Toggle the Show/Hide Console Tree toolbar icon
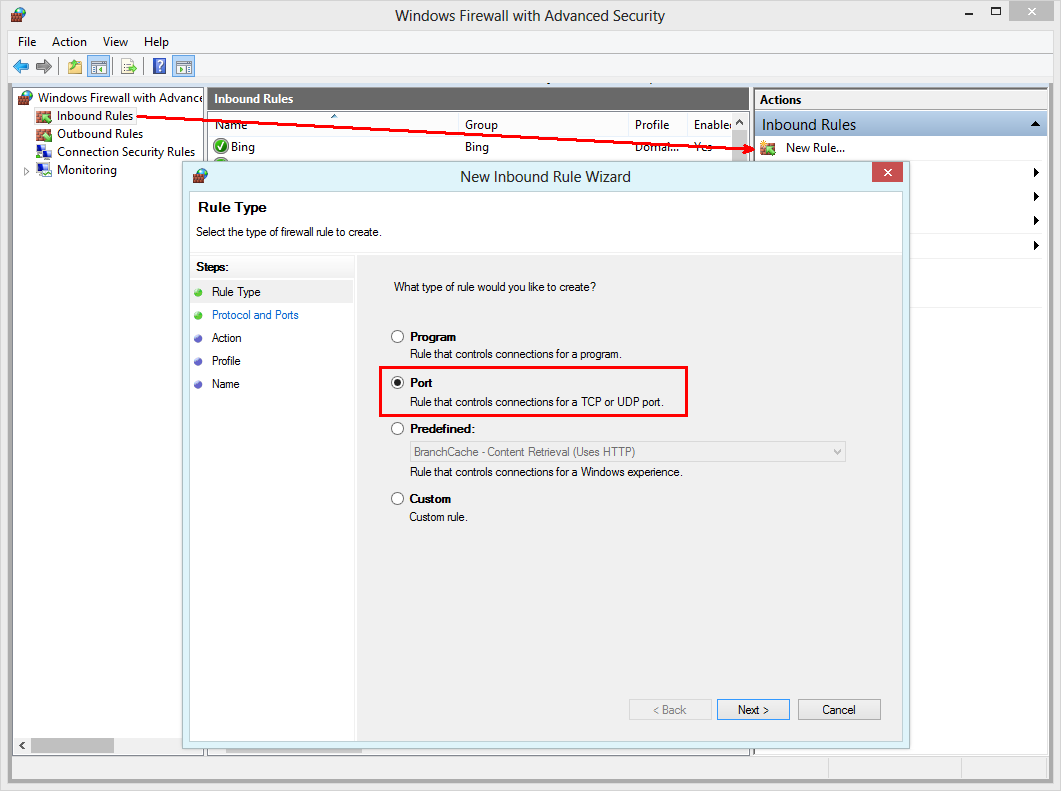The image size is (1061, 791). coord(96,65)
